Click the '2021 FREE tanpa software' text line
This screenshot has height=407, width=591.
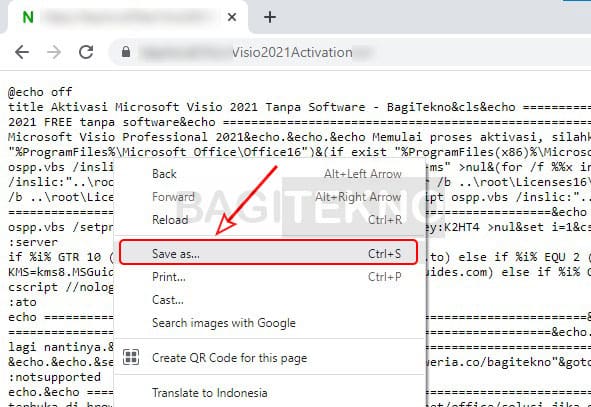(x=299, y=122)
